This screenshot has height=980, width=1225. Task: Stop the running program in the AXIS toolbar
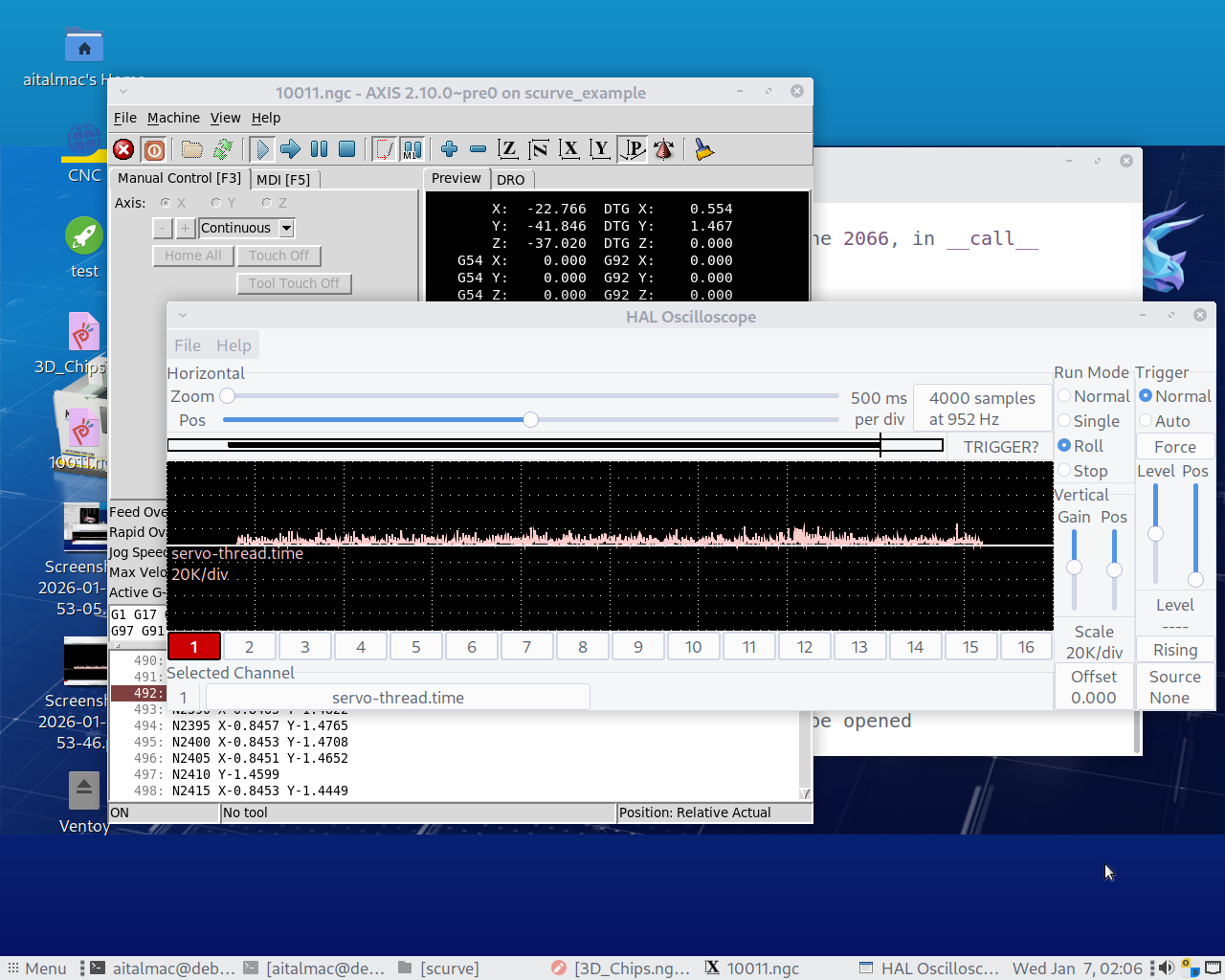[347, 149]
